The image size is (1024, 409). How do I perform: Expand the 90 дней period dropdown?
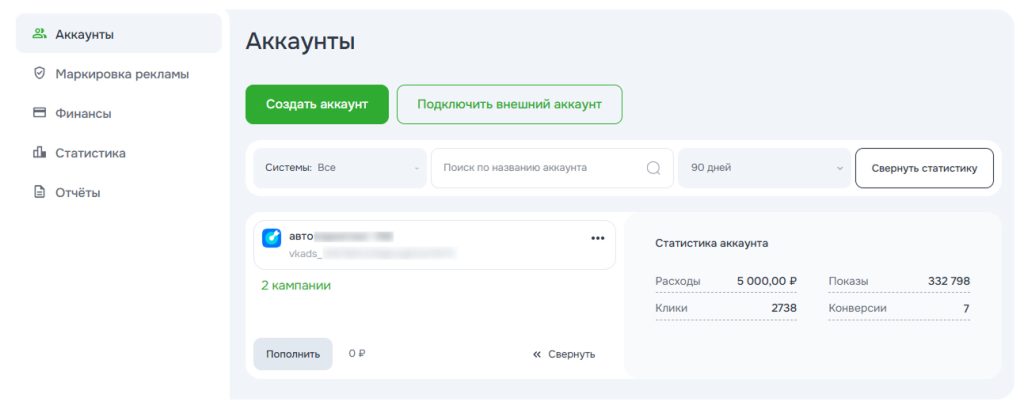764,168
